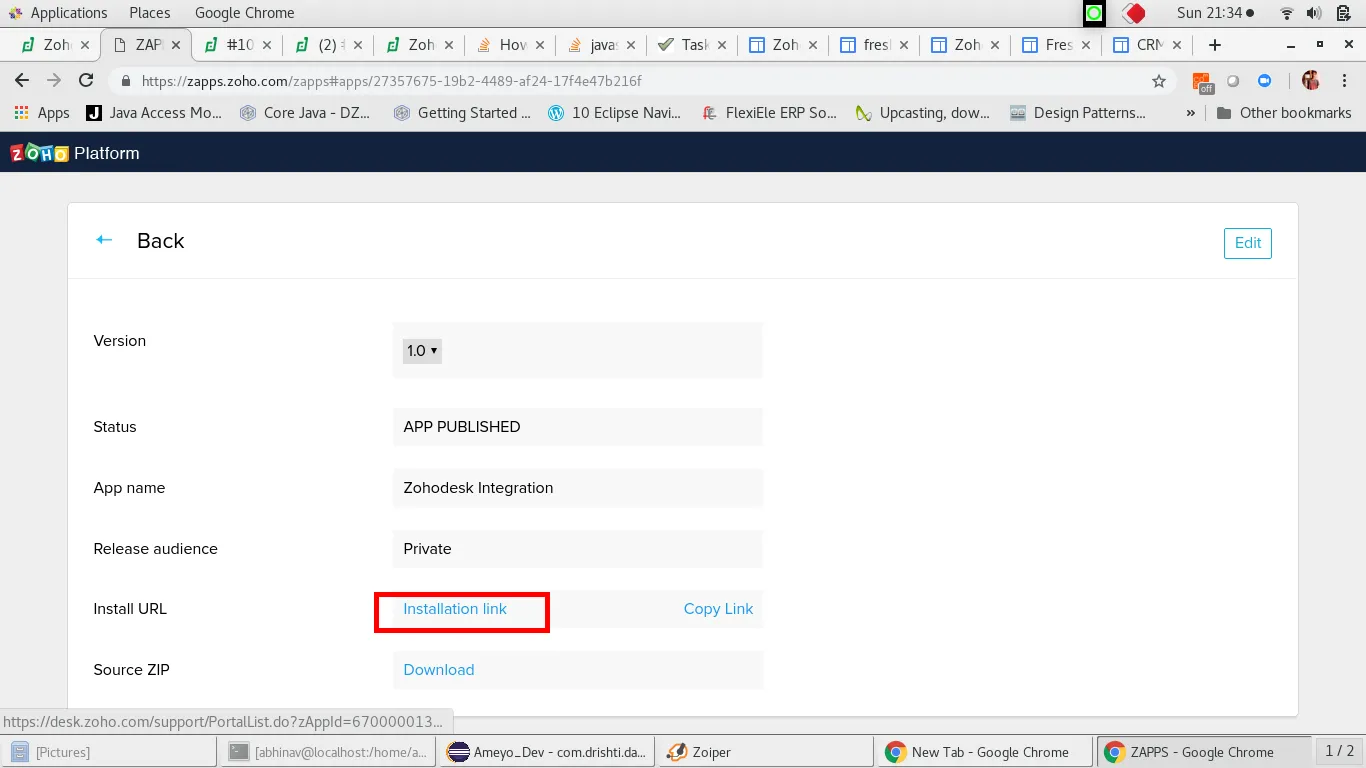Screen dimensions: 1366x768
Task: Open the Core Java - DZ... bookmark
Action: (x=306, y=113)
